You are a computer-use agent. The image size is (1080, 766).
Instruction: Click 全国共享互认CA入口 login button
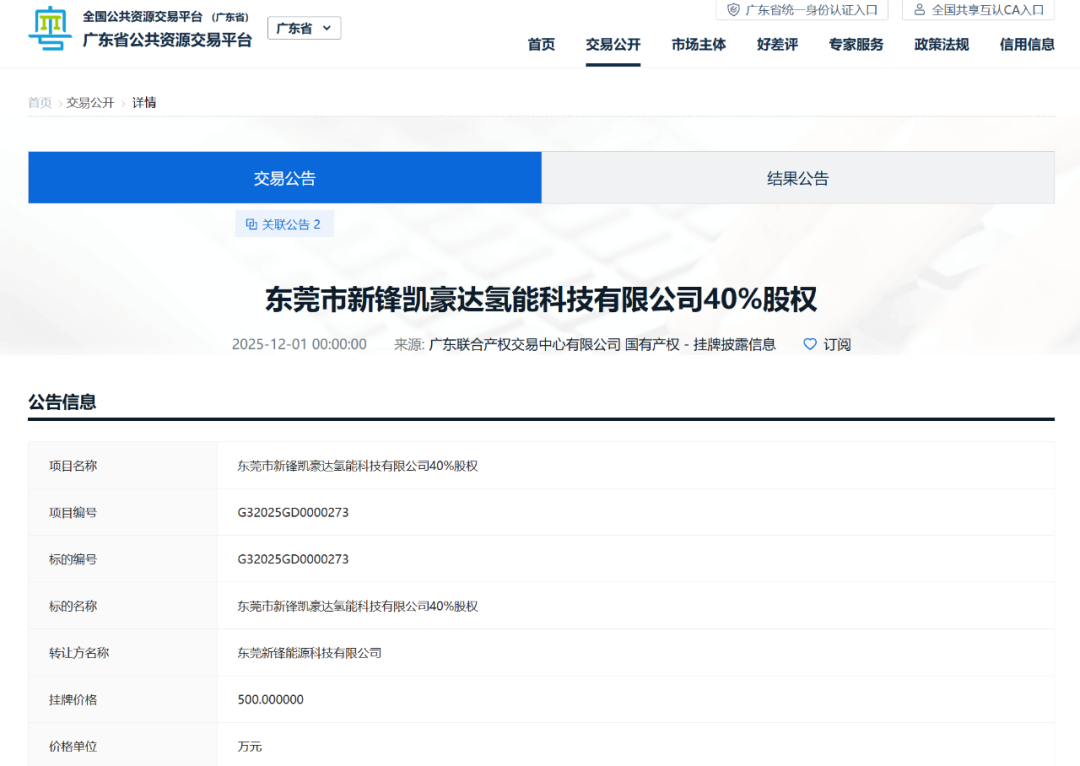pos(978,10)
